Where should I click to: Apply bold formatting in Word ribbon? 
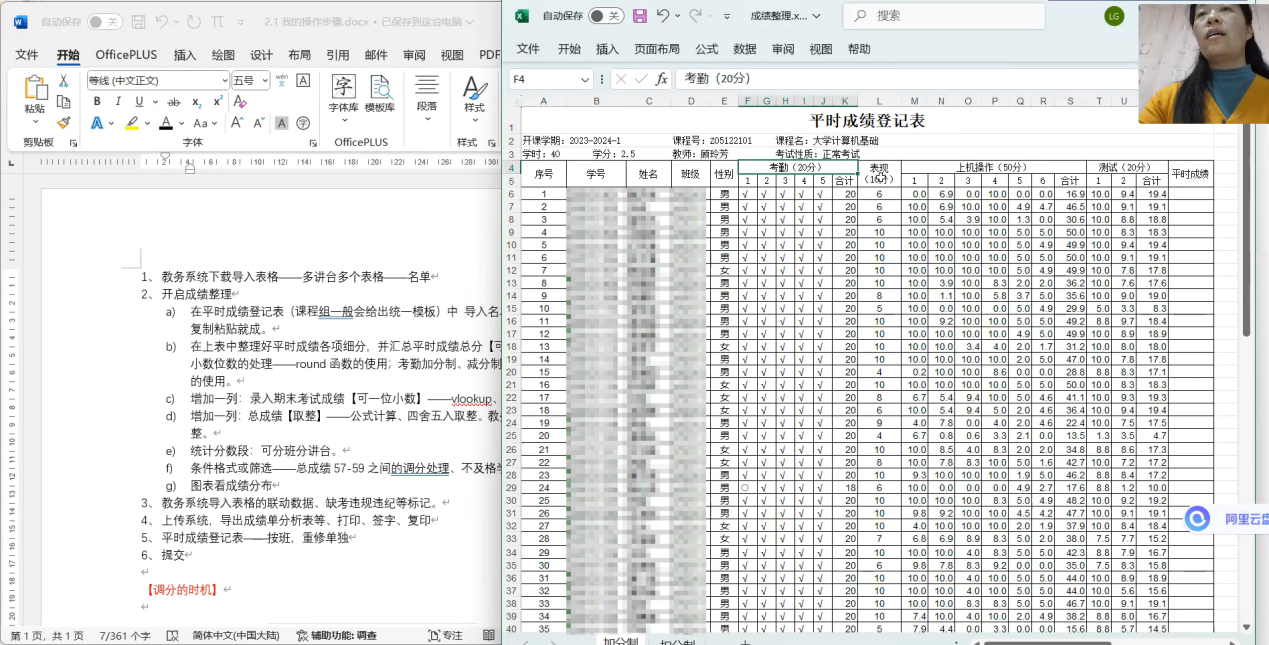[x=97, y=102]
